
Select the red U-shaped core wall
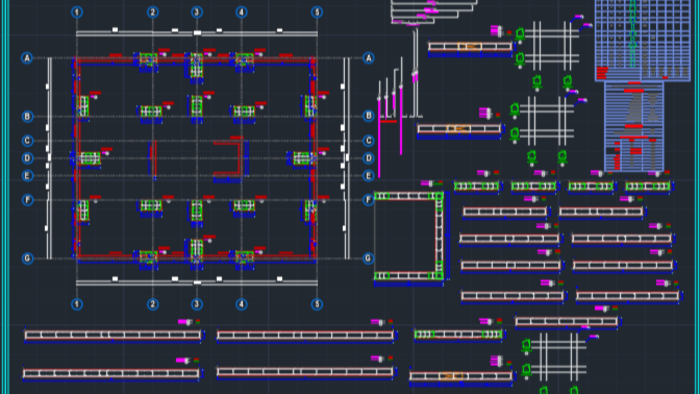[x=228, y=158]
